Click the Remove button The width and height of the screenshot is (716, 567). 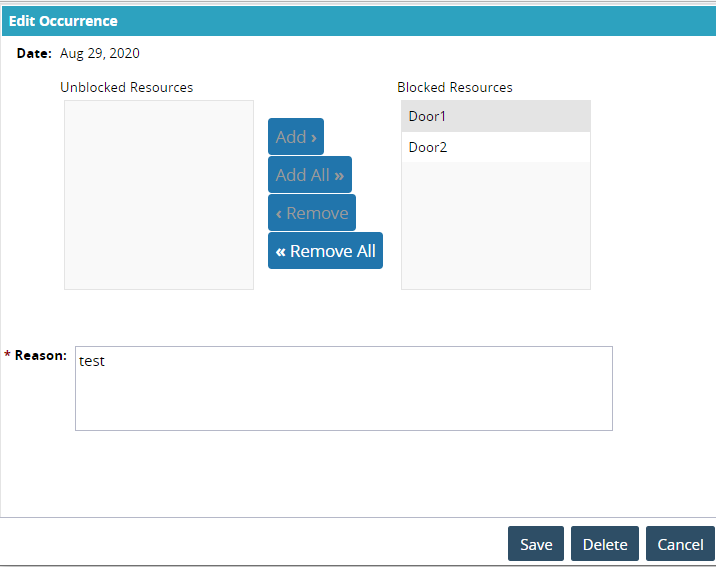311,213
